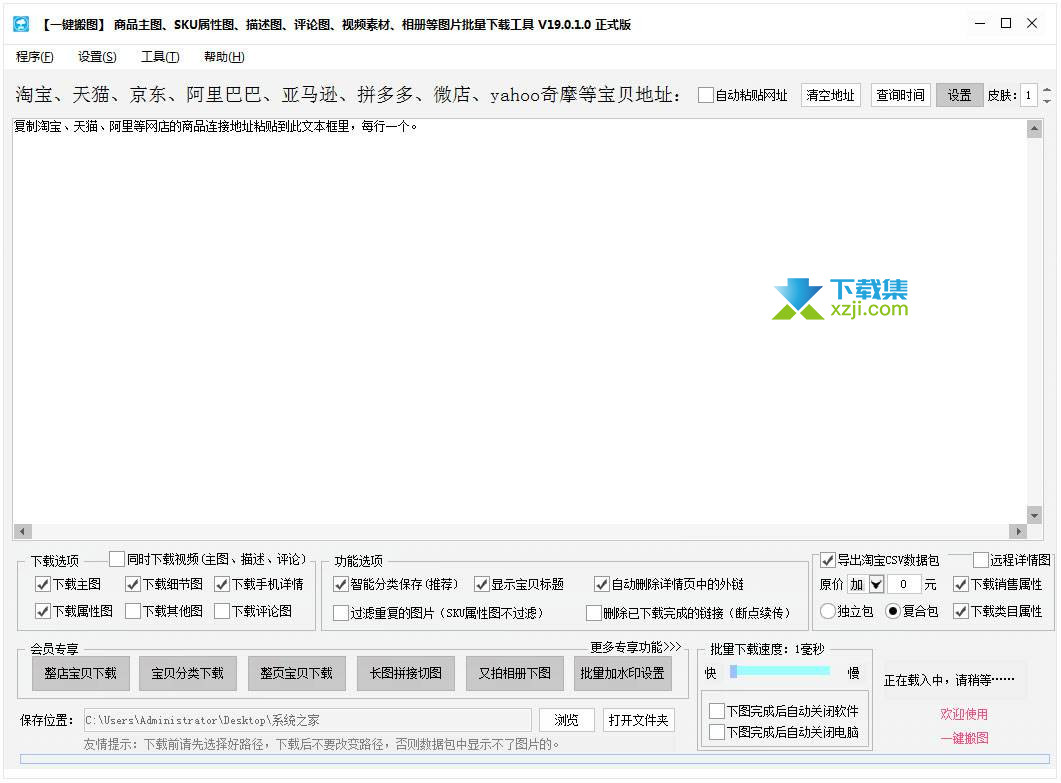Click the 长图拼接切图 button
This screenshot has width=1061, height=783.
405,673
